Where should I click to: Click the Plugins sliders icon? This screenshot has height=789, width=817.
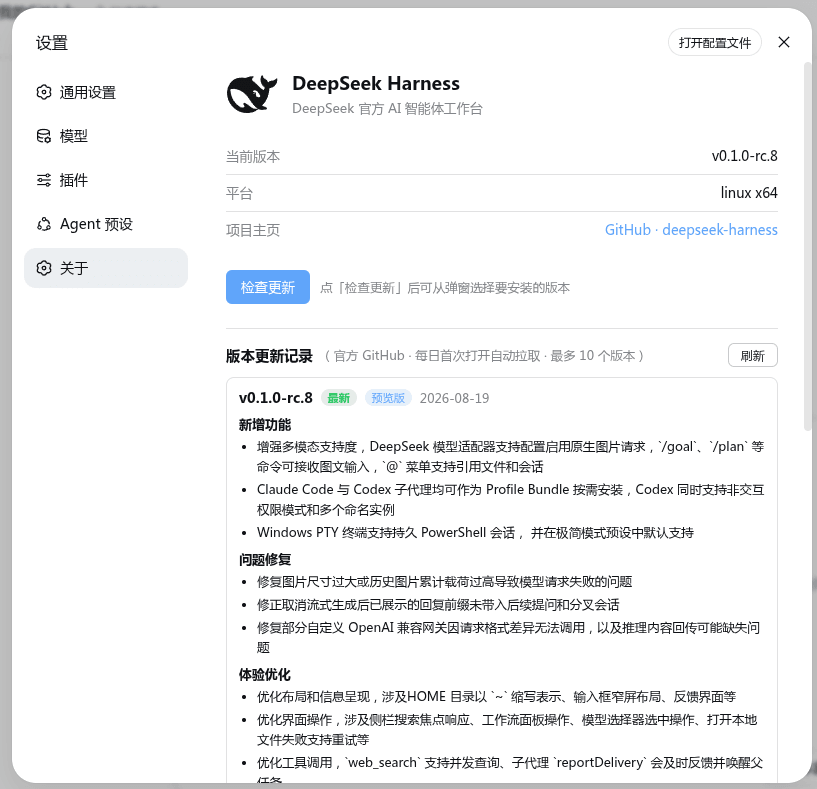44,180
